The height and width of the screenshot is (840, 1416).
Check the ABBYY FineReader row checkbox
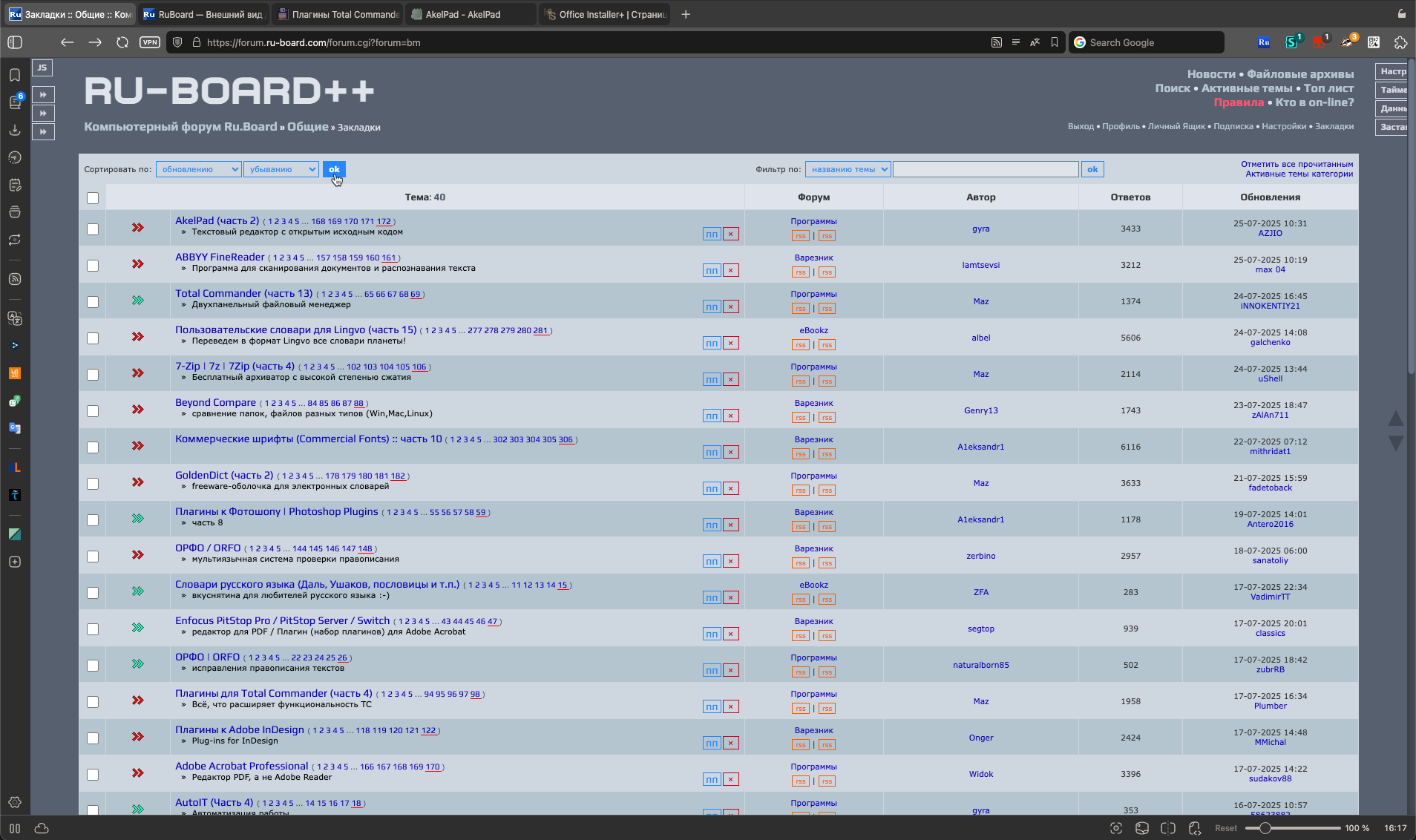(93, 266)
